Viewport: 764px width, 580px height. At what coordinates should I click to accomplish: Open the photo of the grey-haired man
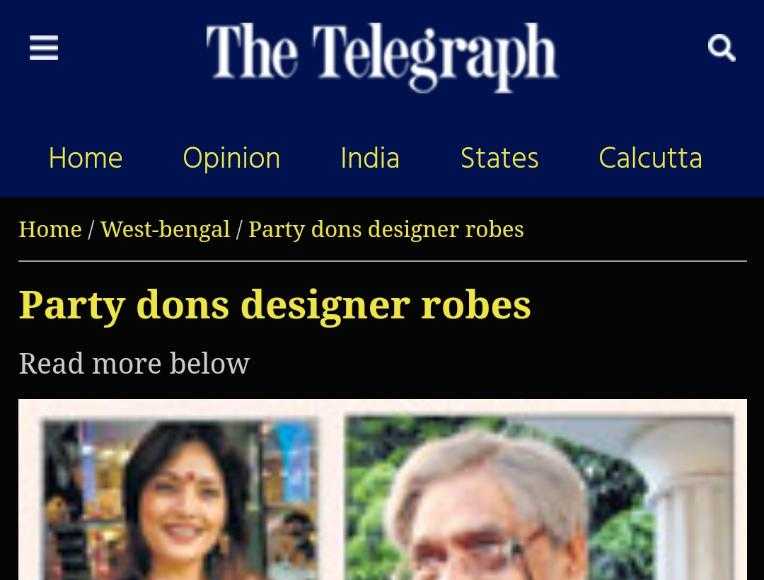pos(539,498)
